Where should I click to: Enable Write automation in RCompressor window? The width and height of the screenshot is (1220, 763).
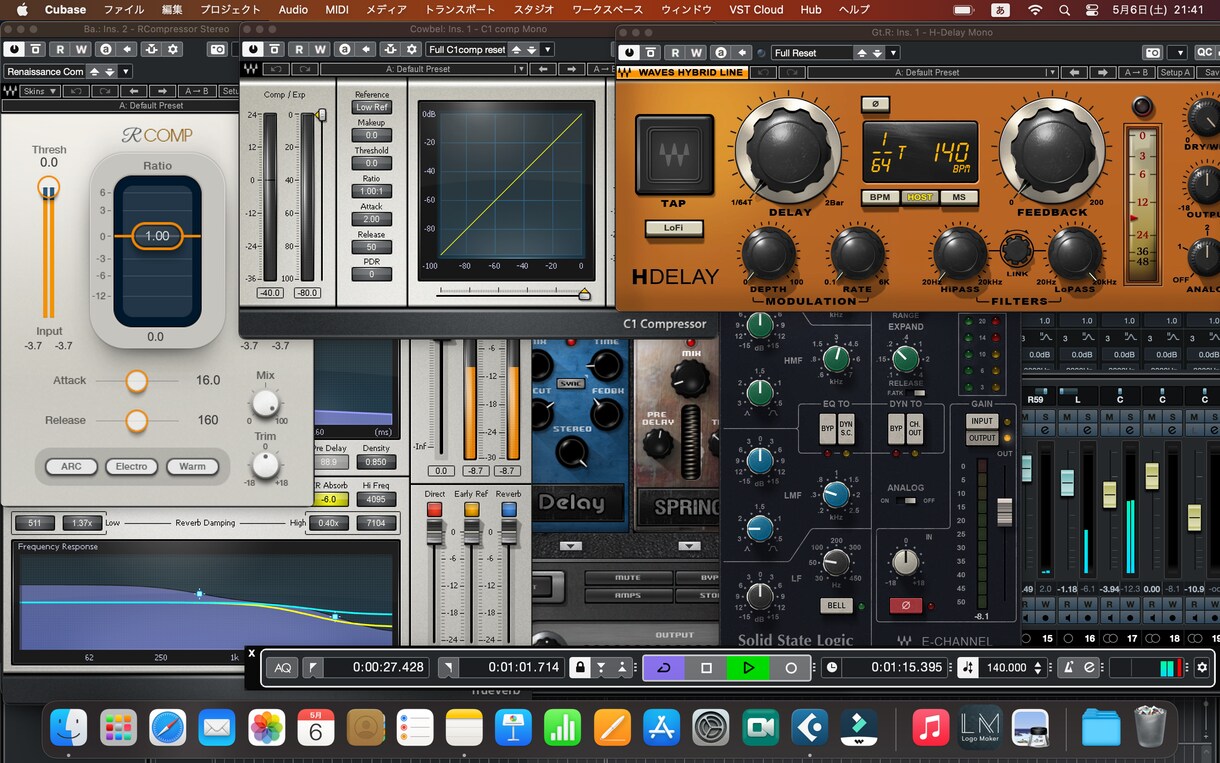tap(82, 49)
